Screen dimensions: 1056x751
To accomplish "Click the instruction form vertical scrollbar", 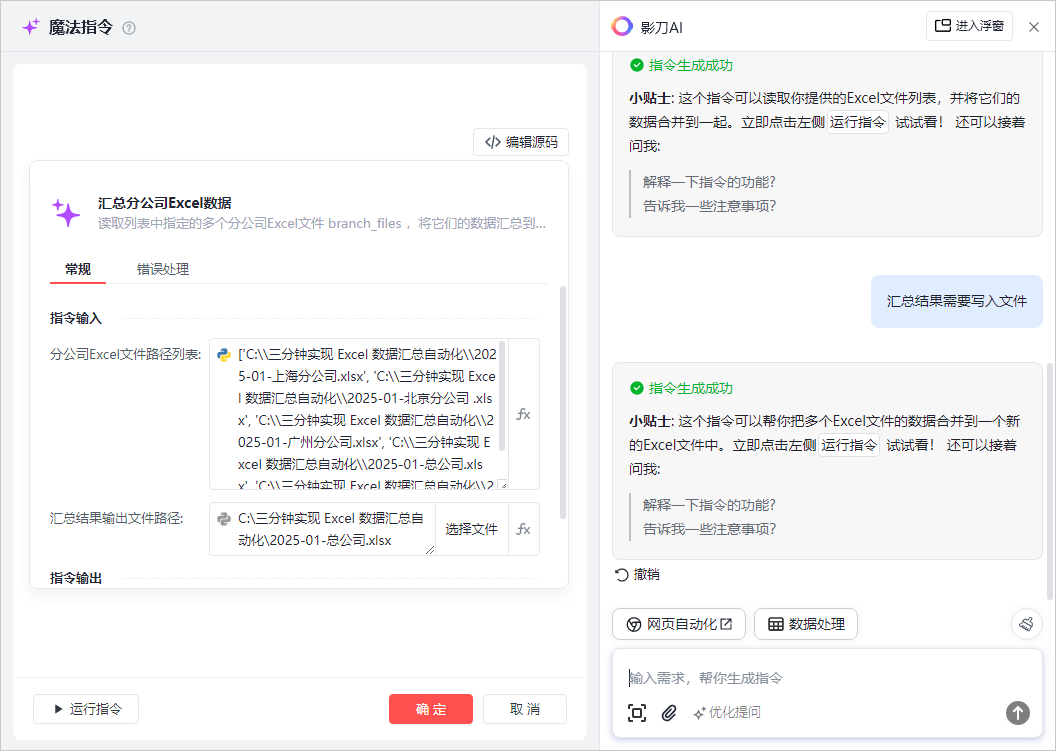I will tap(563, 402).
